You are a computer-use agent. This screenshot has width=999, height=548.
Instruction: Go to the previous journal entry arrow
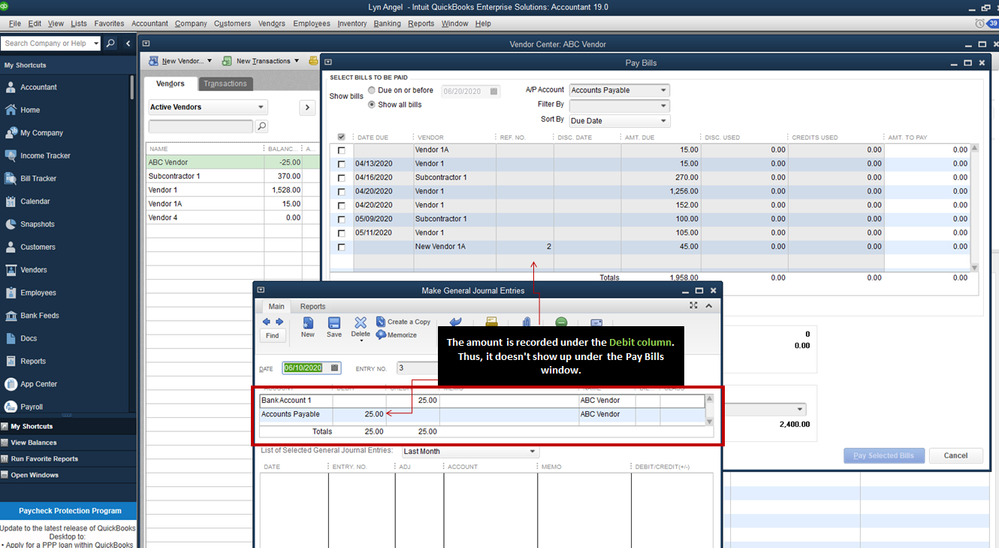[266, 322]
